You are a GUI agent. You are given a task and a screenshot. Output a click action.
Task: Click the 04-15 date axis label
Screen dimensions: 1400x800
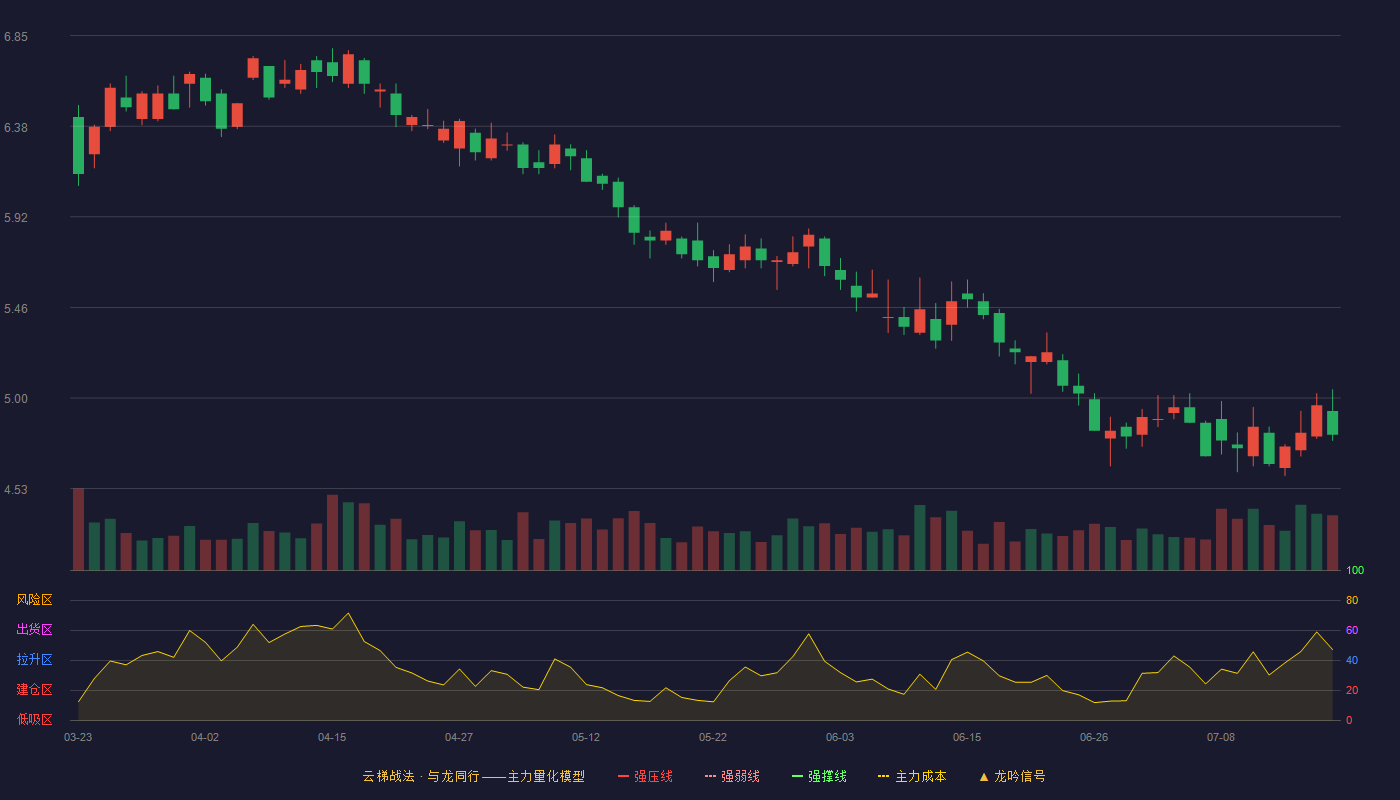coord(332,737)
